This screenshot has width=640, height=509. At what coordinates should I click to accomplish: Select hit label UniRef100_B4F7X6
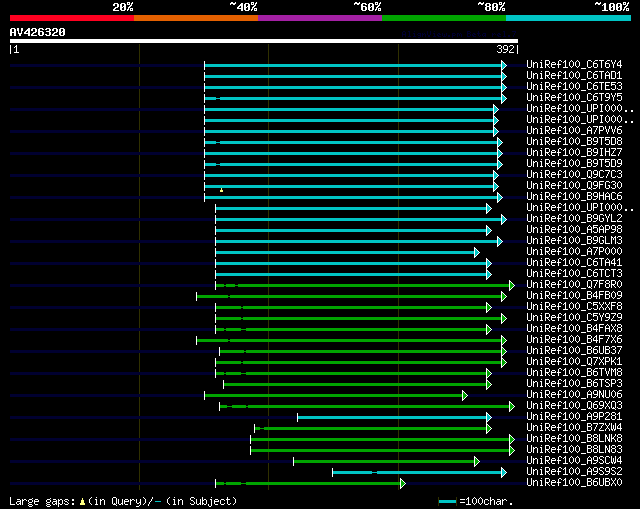[574, 340]
